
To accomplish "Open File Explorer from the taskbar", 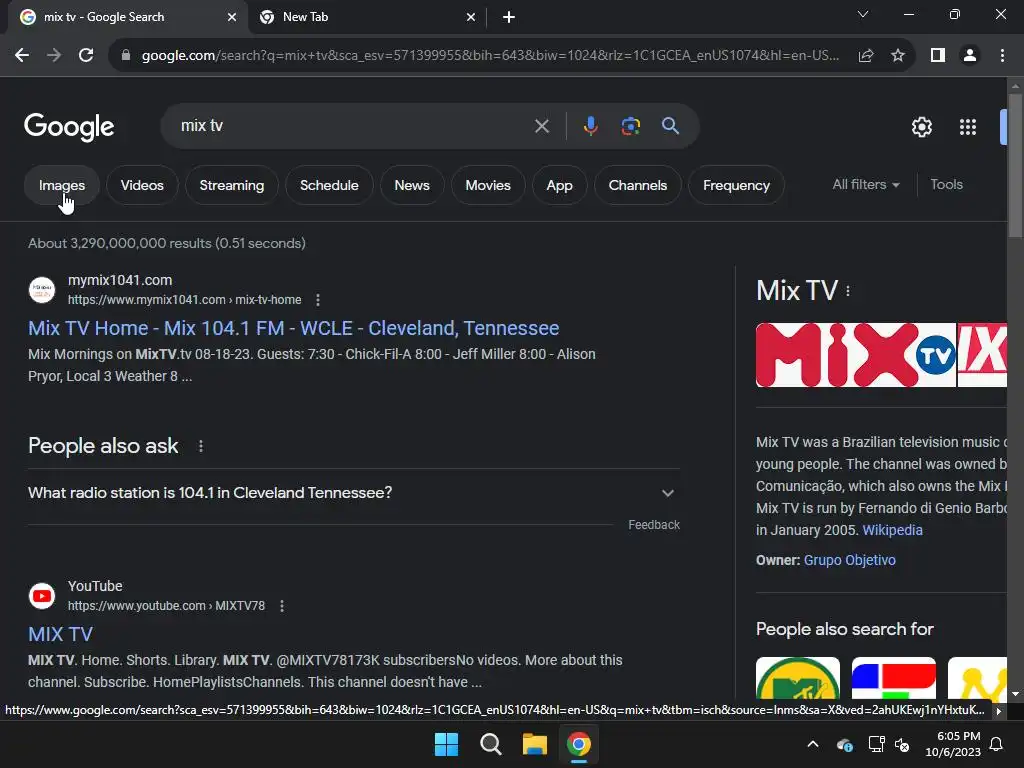I will [534, 744].
